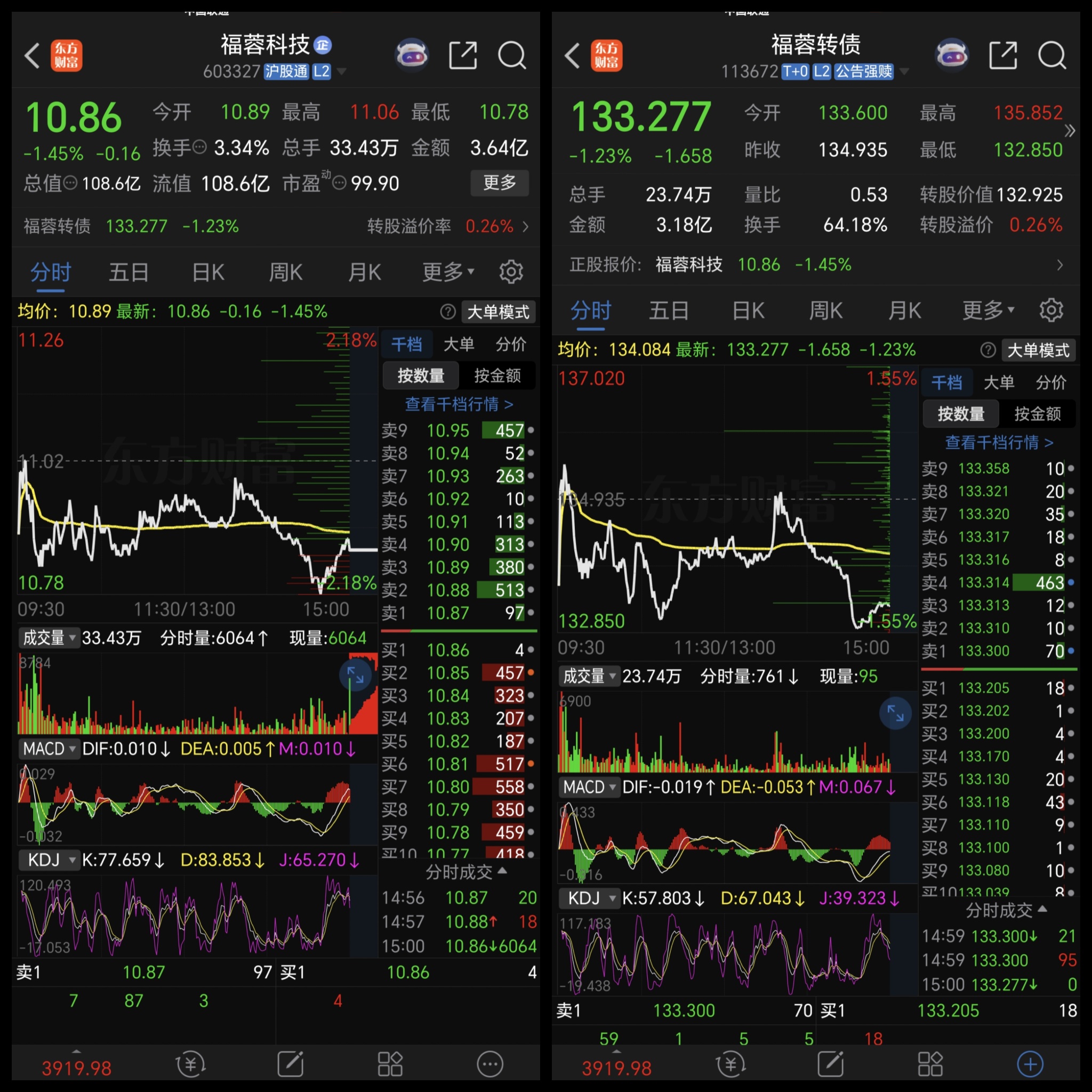Tap the share icon in 福蓉转债 header
This screenshot has height=1092, width=1092.
[x=1003, y=55]
